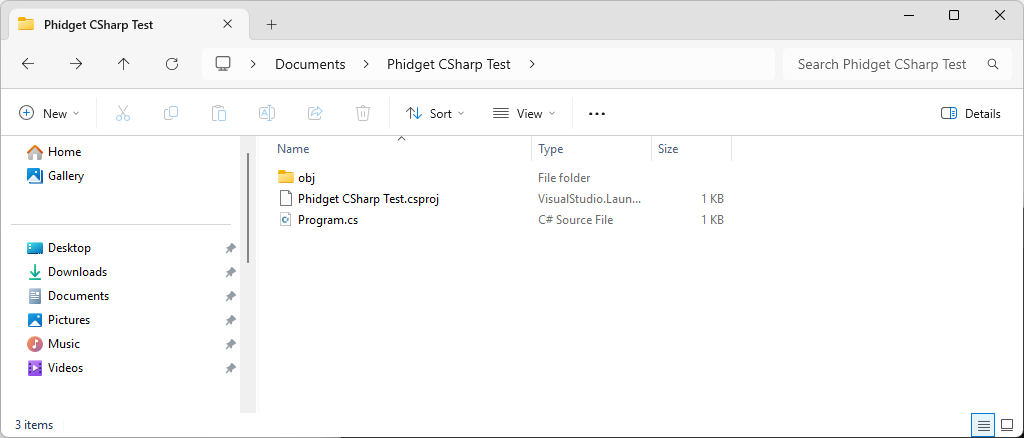Open the New dropdown menu
Screen dimensions: 1024x438
tap(49, 114)
